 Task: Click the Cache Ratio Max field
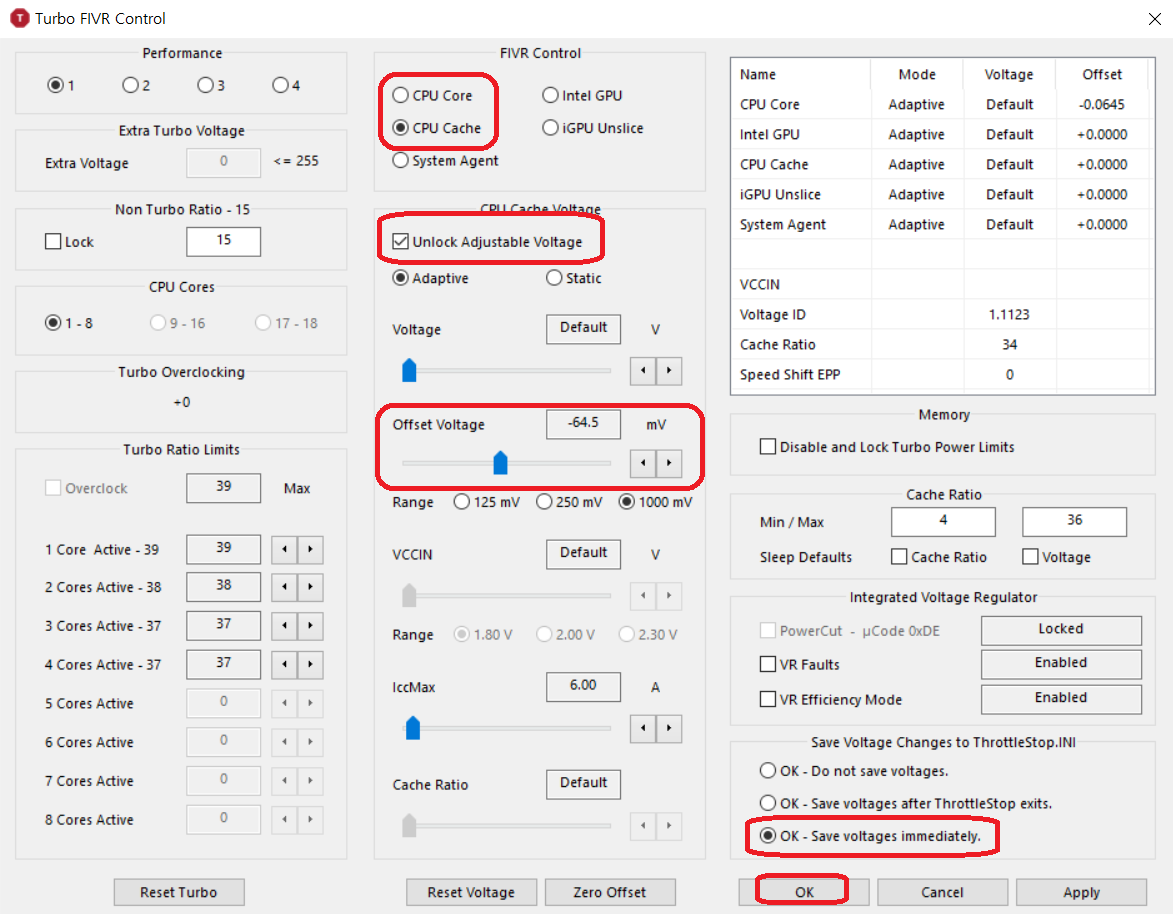[x=1074, y=521]
